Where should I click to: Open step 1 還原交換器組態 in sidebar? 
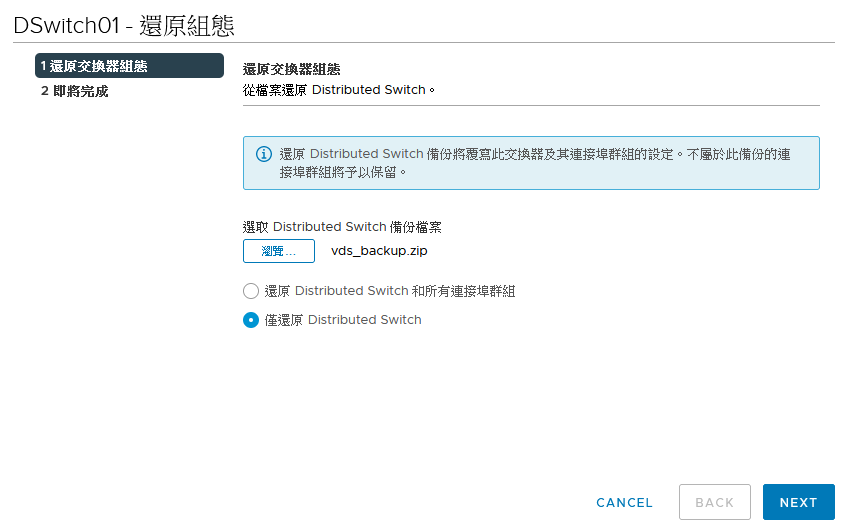(129, 66)
